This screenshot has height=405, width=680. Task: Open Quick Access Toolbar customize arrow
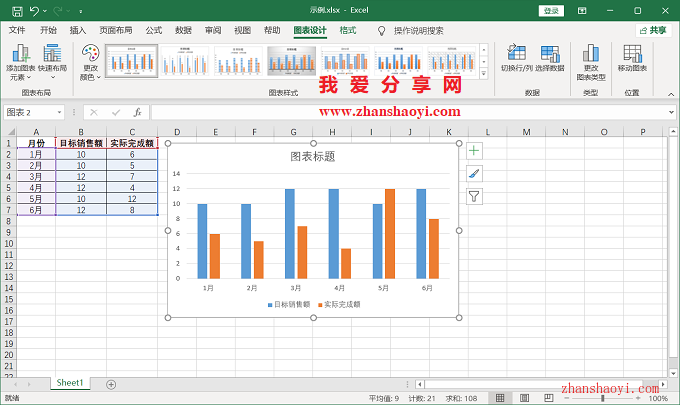[x=81, y=11]
